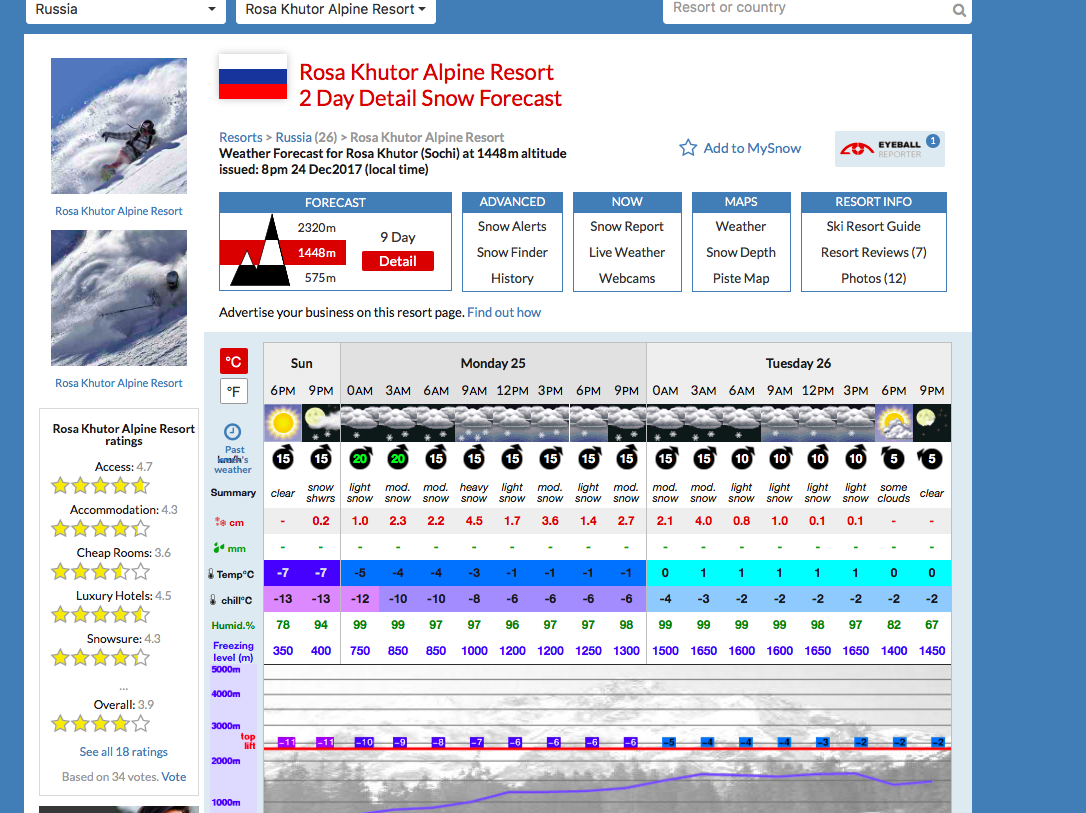Click the wind 15 icon at Sun 6PM
Image resolution: width=1086 pixels, height=813 pixels.
pyautogui.click(x=283, y=458)
